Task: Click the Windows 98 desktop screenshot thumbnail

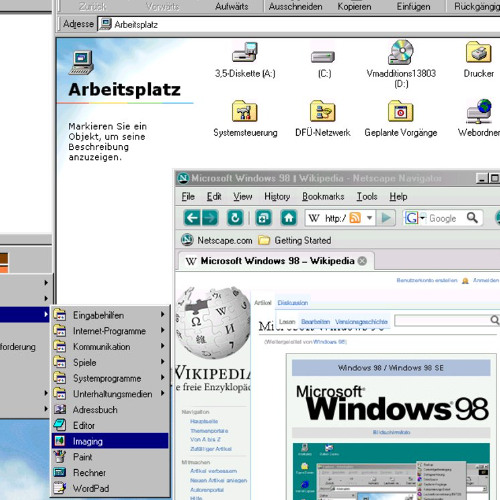Action: click(x=391, y=471)
